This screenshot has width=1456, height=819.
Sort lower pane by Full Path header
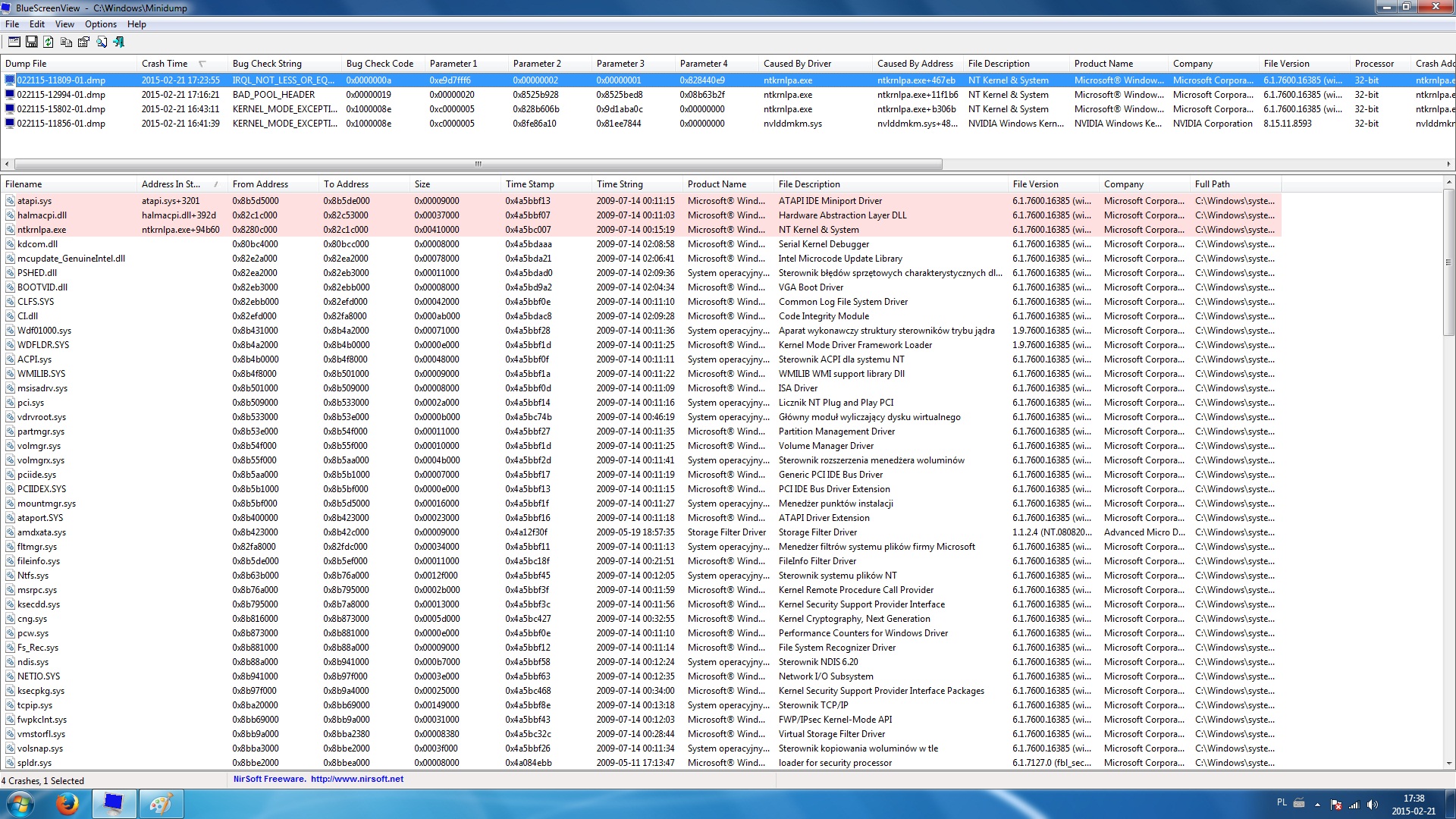(x=1235, y=184)
